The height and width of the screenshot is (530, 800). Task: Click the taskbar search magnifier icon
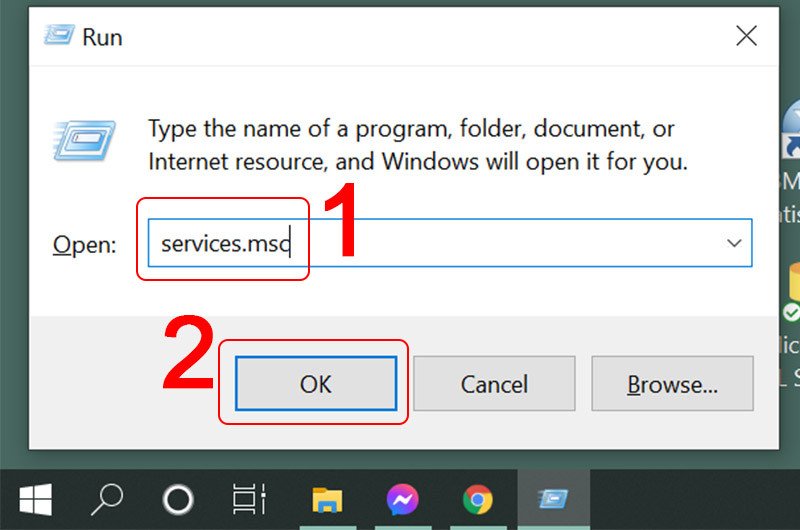pos(107,499)
